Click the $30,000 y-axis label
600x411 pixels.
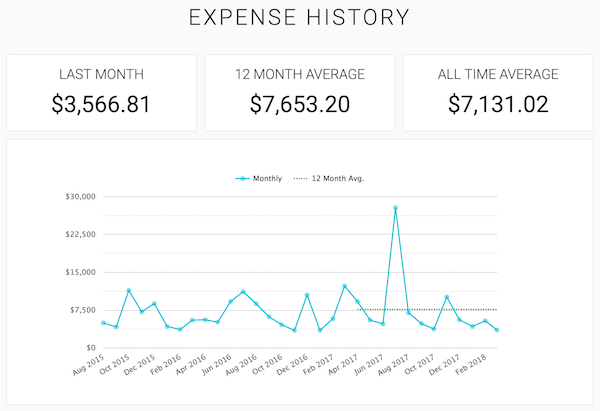(x=80, y=197)
